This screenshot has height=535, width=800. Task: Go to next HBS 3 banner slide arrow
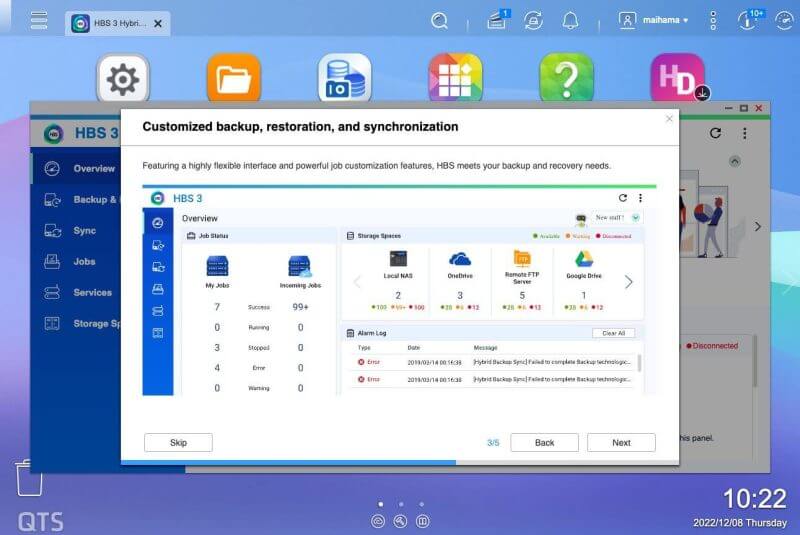tap(758, 226)
